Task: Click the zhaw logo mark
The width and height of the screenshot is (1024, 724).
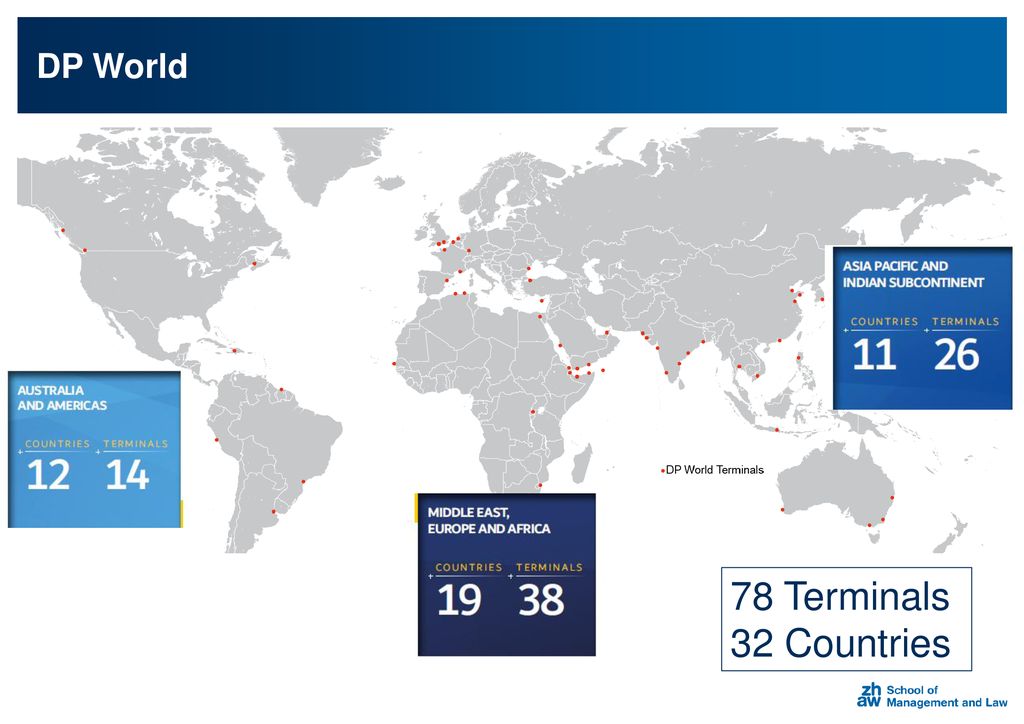Action: [x=870, y=695]
